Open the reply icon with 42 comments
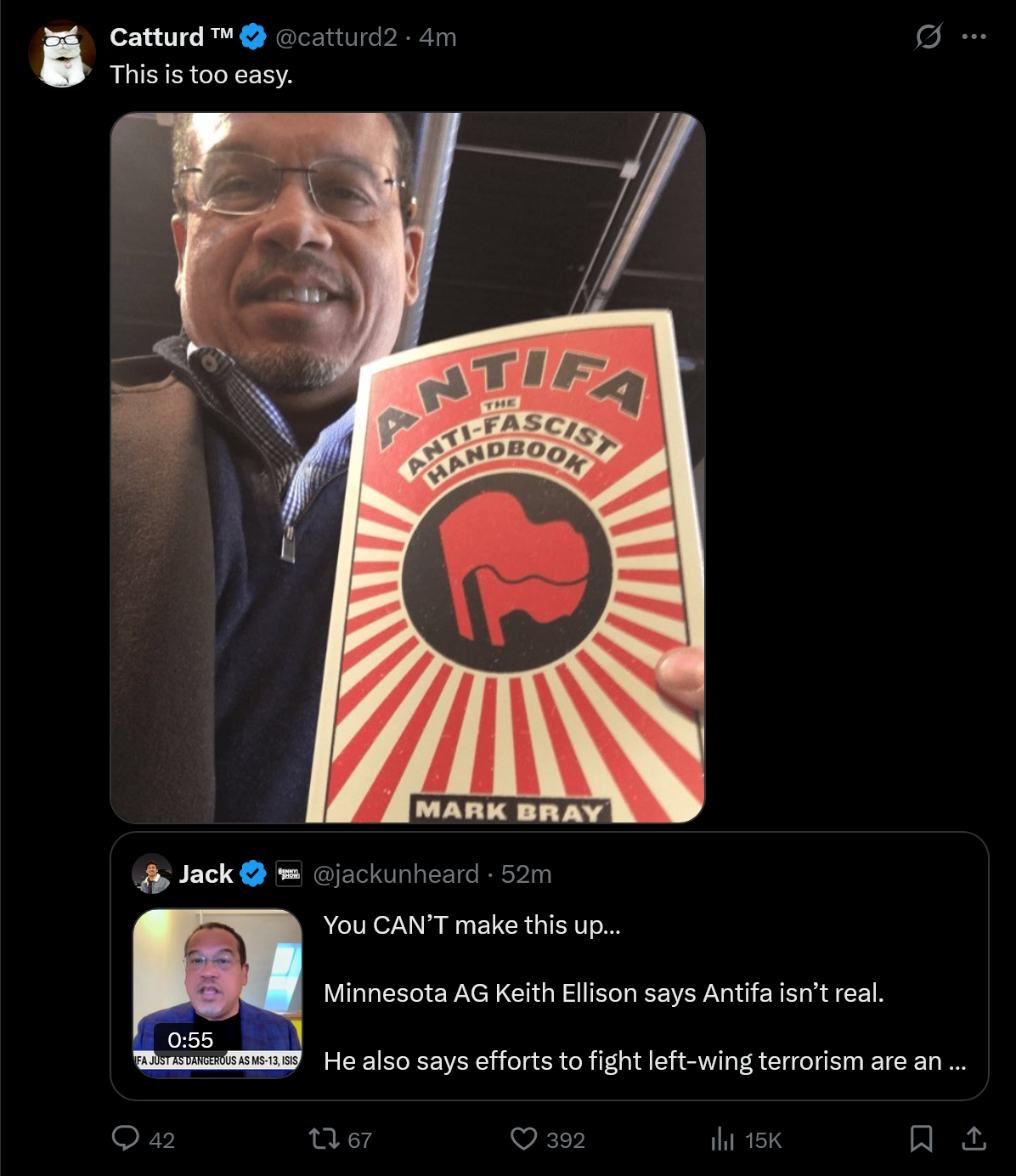The width and height of the screenshot is (1016, 1176). pyautogui.click(x=126, y=1139)
